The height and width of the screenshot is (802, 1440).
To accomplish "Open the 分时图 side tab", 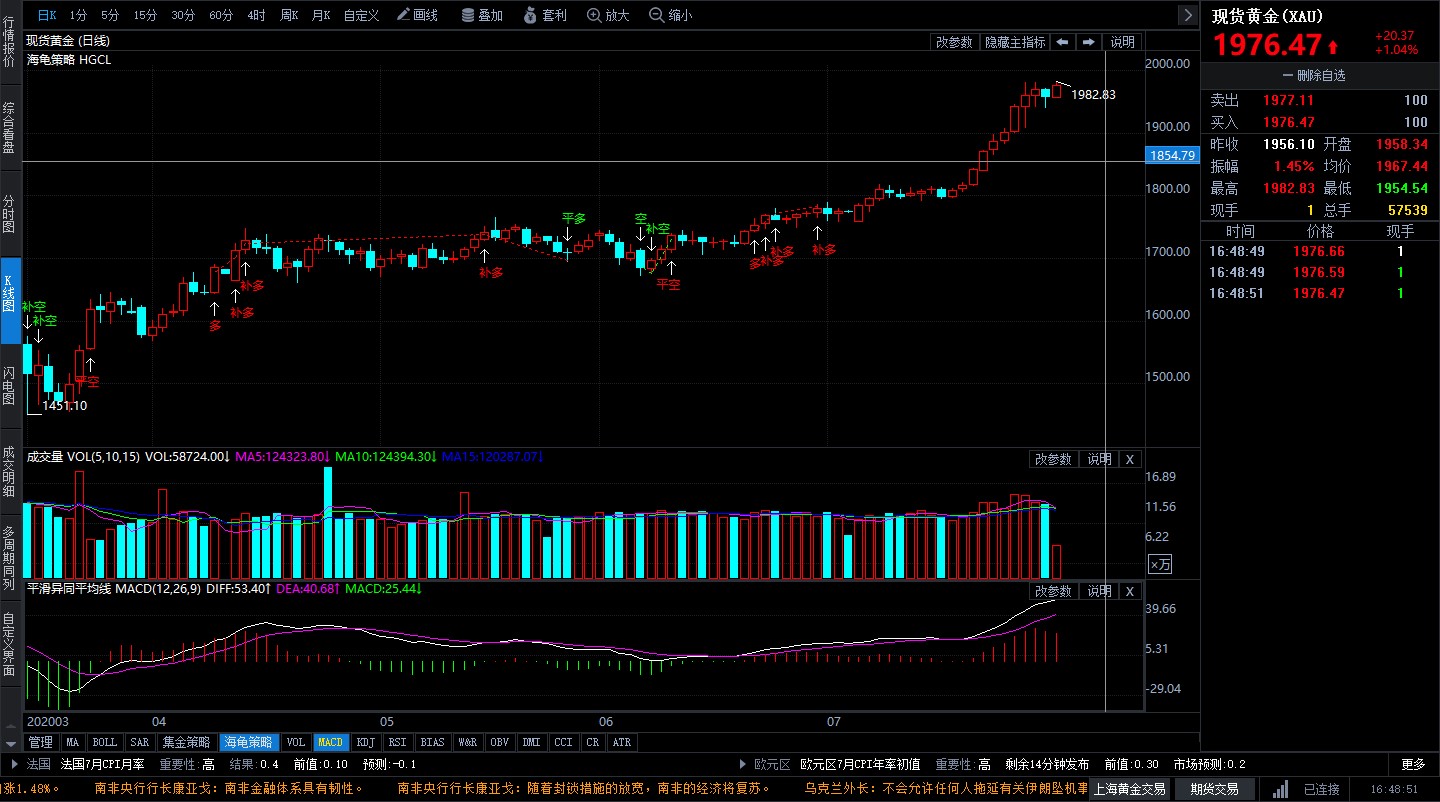I will click(x=9, y=215).
